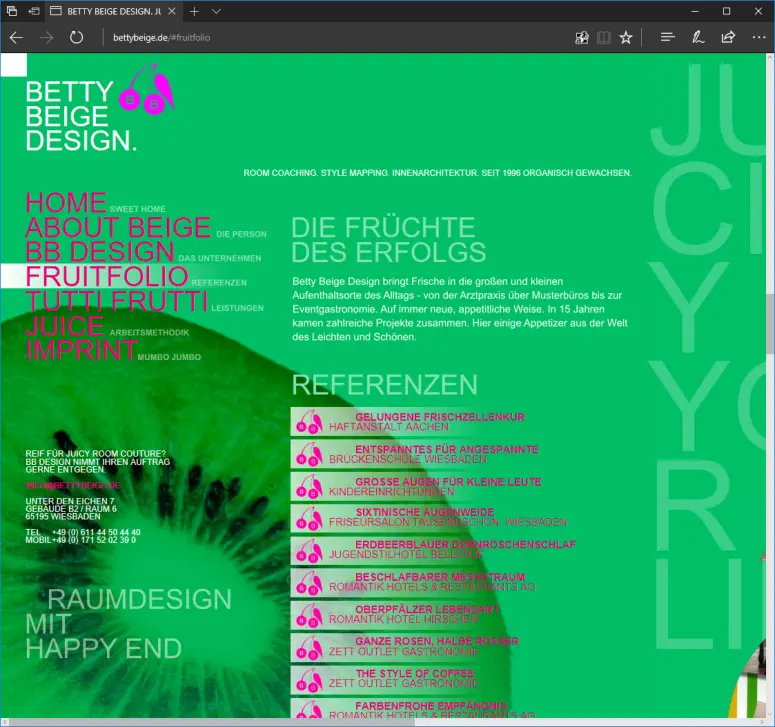Select ABOUT BEIGE navigation link

click(x=118, y=228)
